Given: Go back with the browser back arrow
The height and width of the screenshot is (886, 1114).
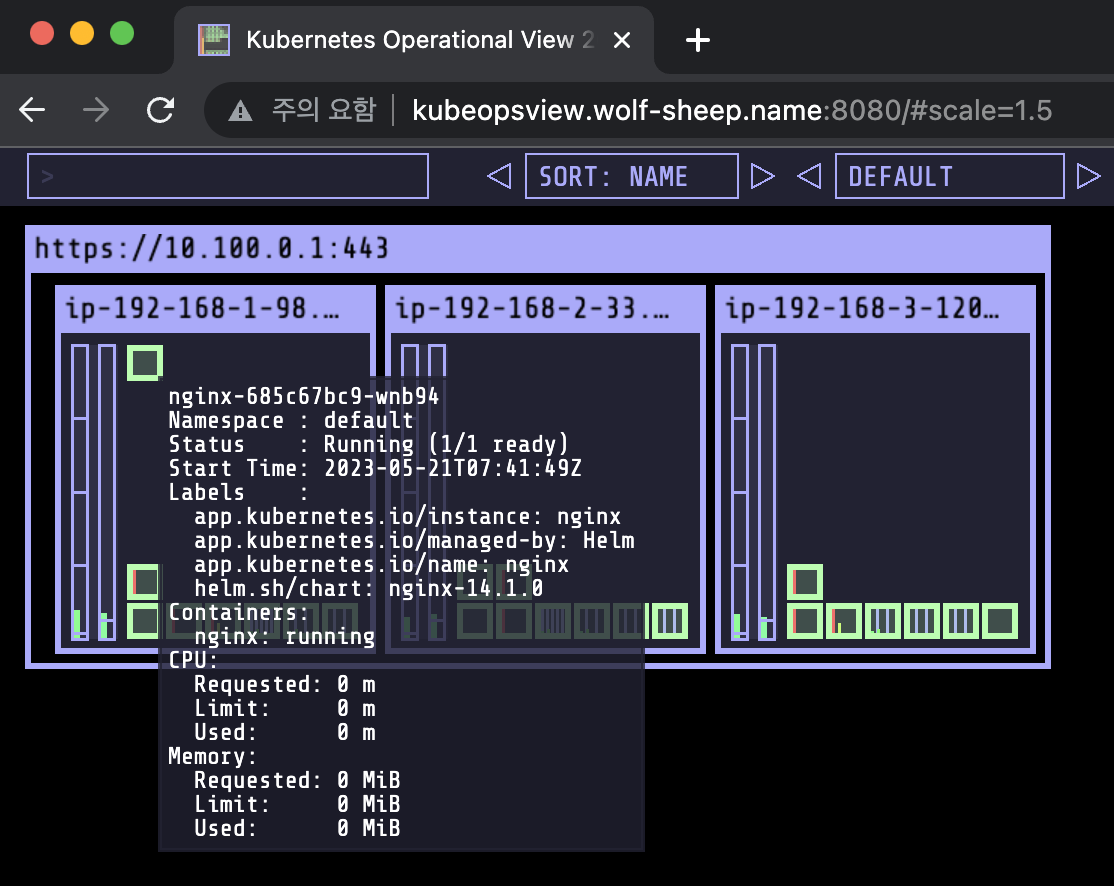Looking at the screenshot, I should pyautogui.click(x=32, y=110).
